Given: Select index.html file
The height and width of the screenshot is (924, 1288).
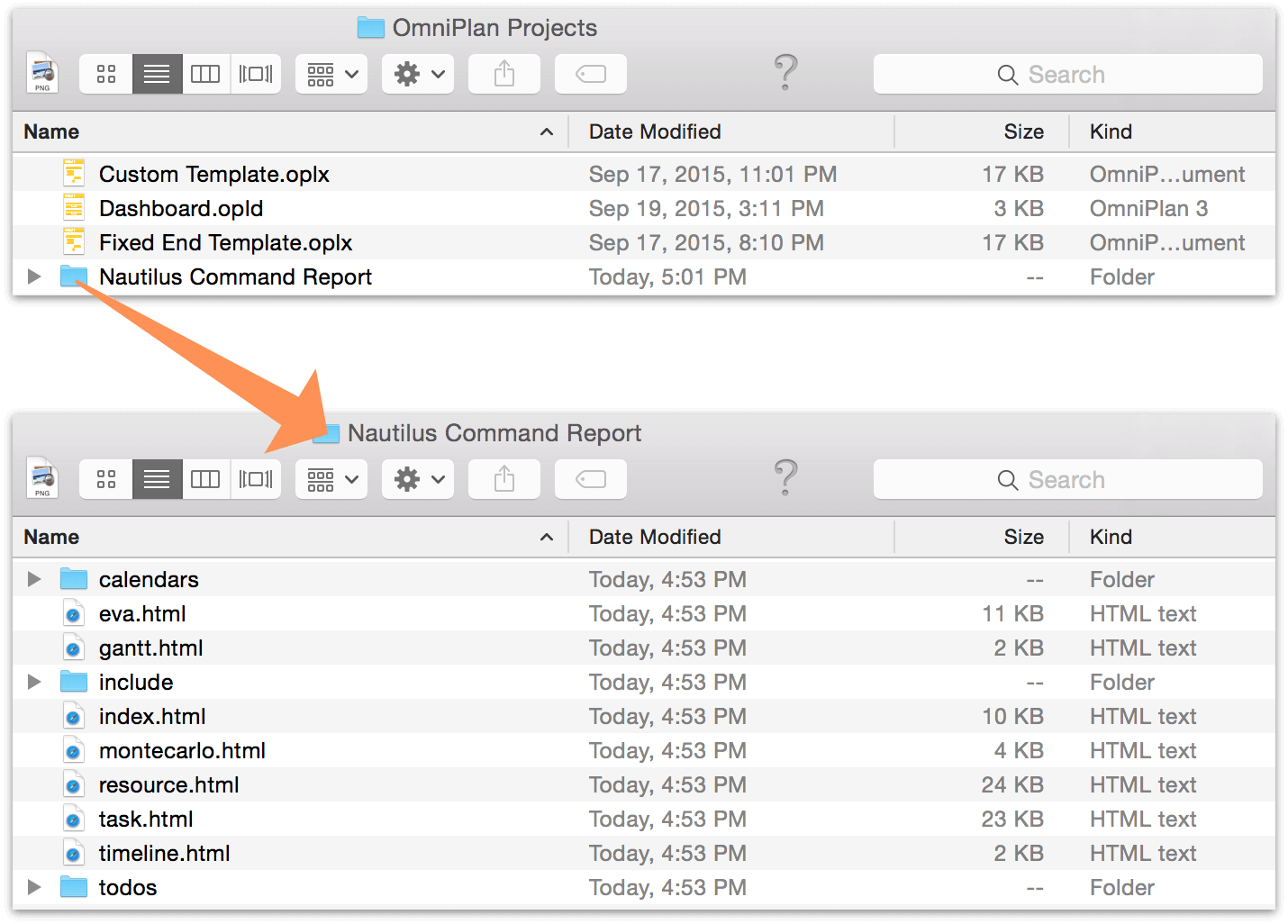Looking at the screenshot, I should [152, 716].
